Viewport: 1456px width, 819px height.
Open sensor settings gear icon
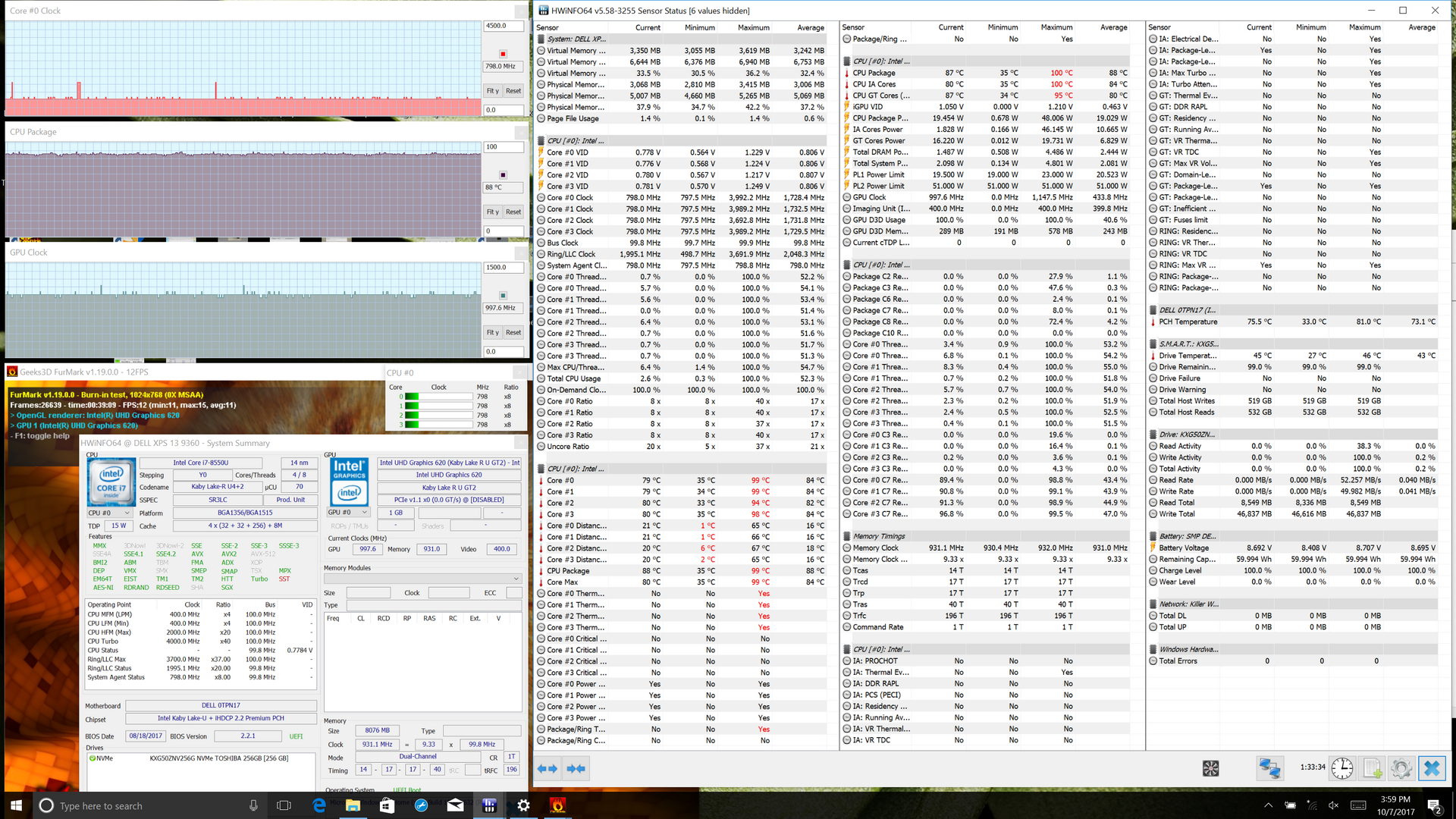tap(1401, 768)
